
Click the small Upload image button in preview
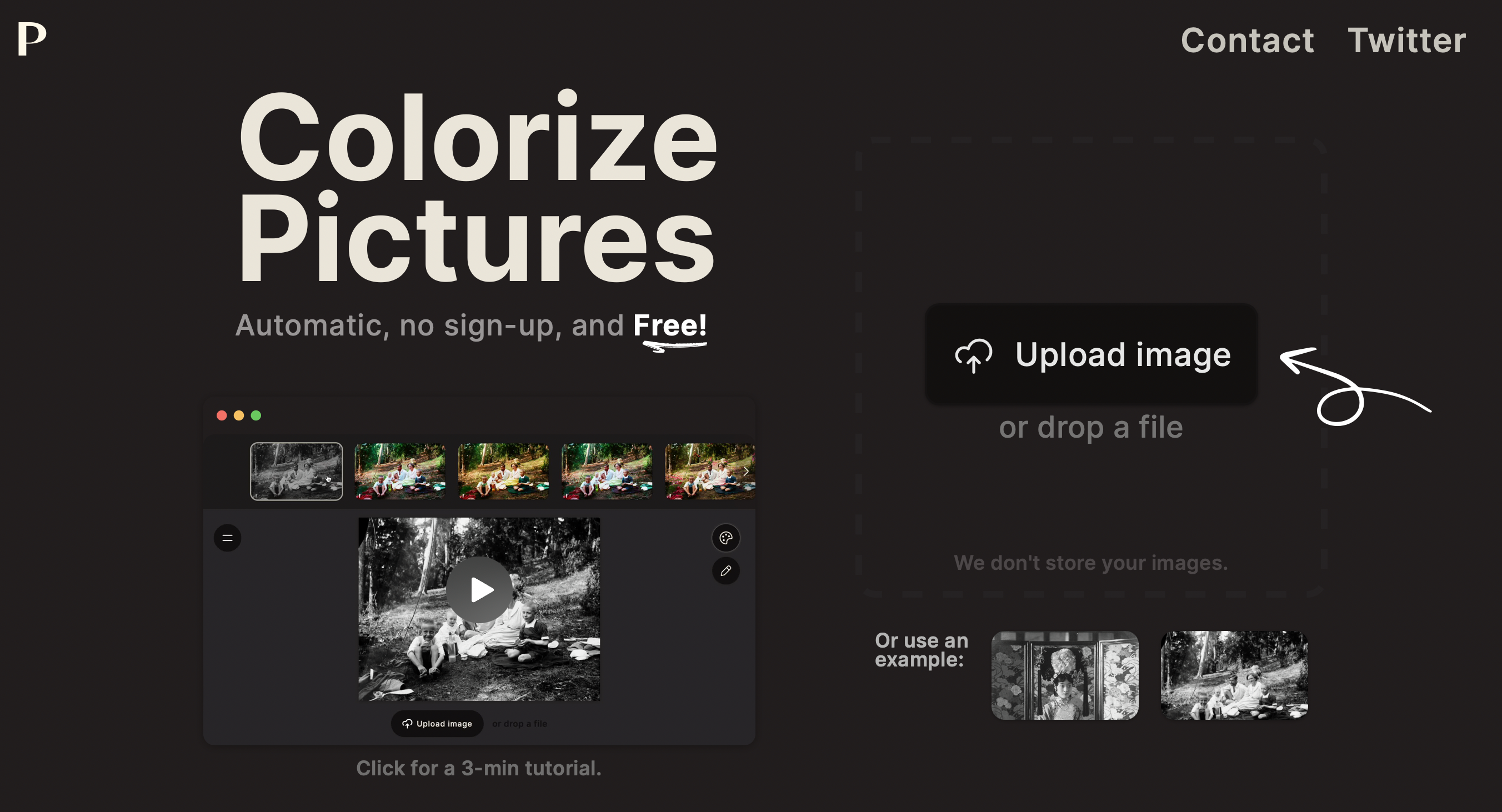pyautogui.click(x=437, y=723)
